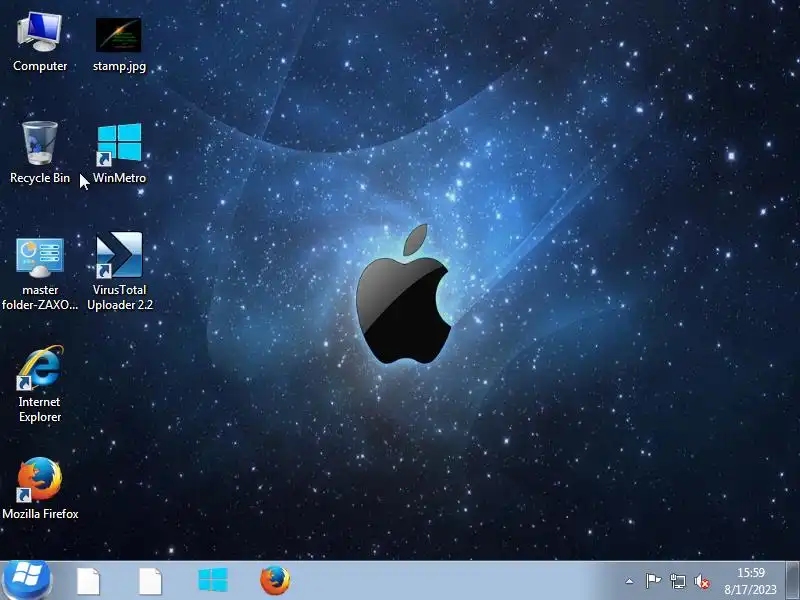
Task: Click the 'Mozilla Firefox' label text
Action: tap(40, 514)
